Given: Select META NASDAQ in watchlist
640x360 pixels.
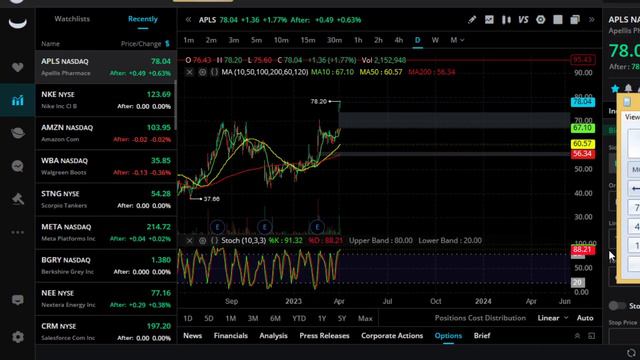Looking at the screenshot, I should [x=106, y=232].
